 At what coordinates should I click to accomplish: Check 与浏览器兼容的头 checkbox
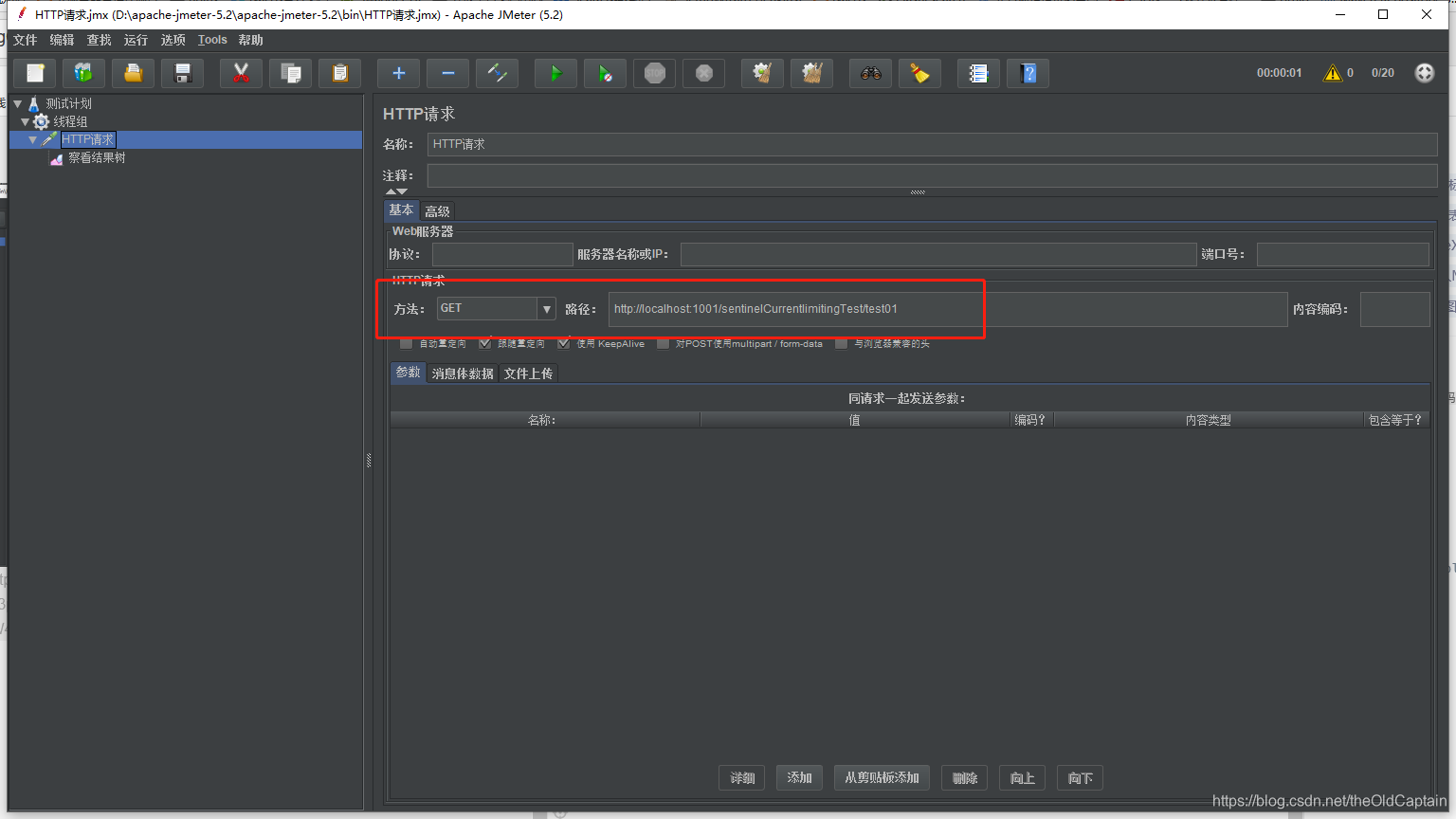coord(841,343)
